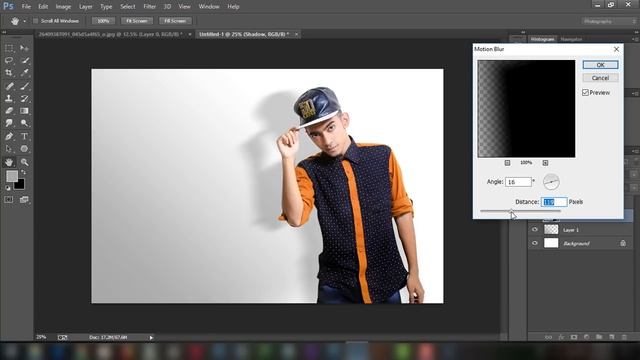Select the Eyedropper tool

click(x=24, y=73)
